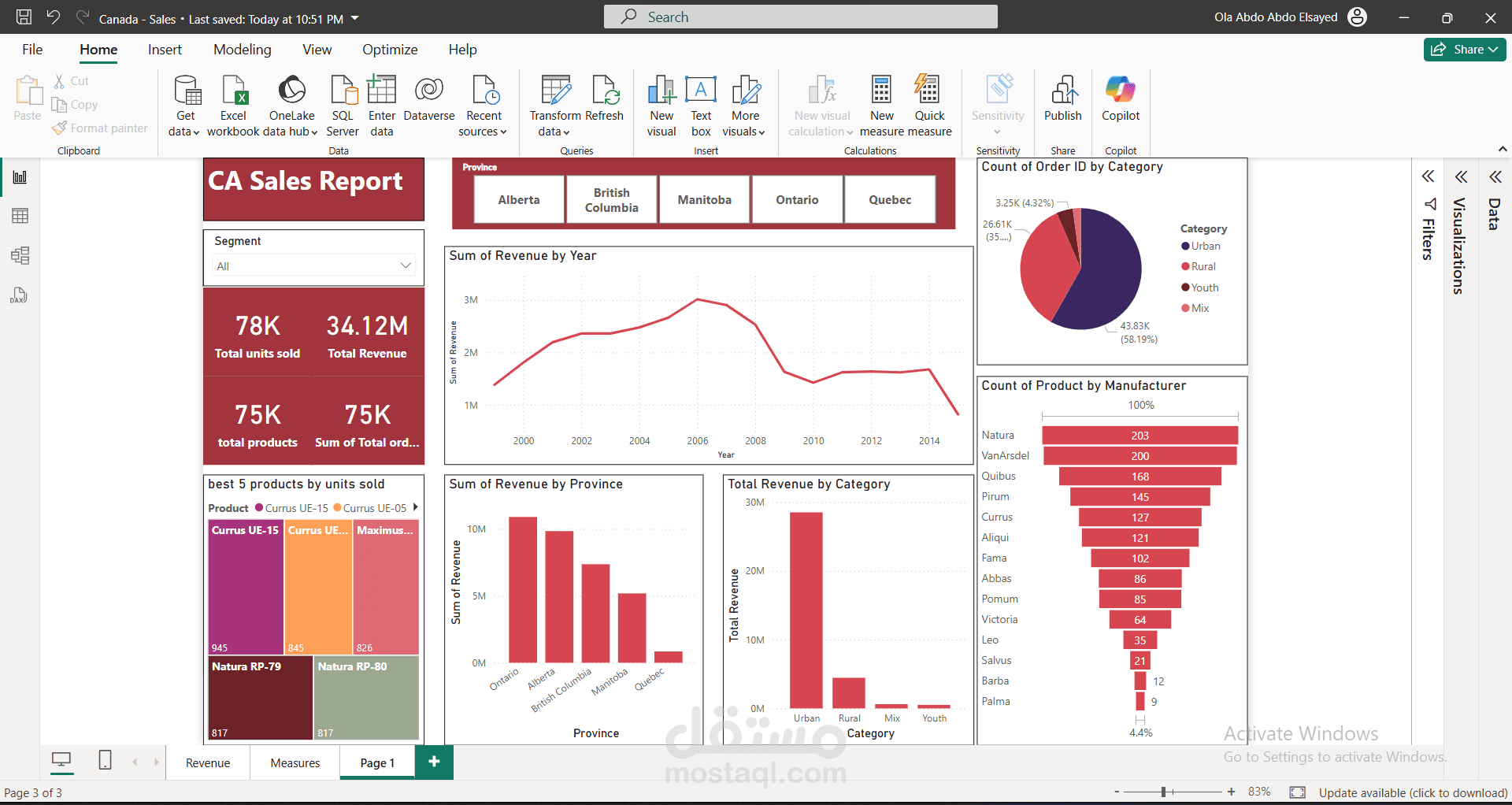Open the Optimize tab

(x=390, y=50)
